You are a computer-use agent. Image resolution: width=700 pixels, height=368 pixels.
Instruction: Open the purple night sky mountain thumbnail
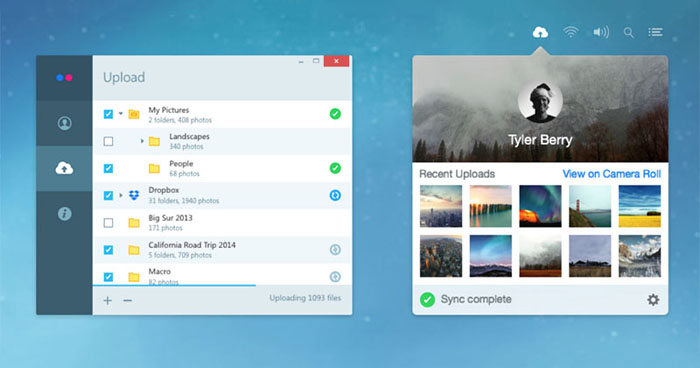491,256
